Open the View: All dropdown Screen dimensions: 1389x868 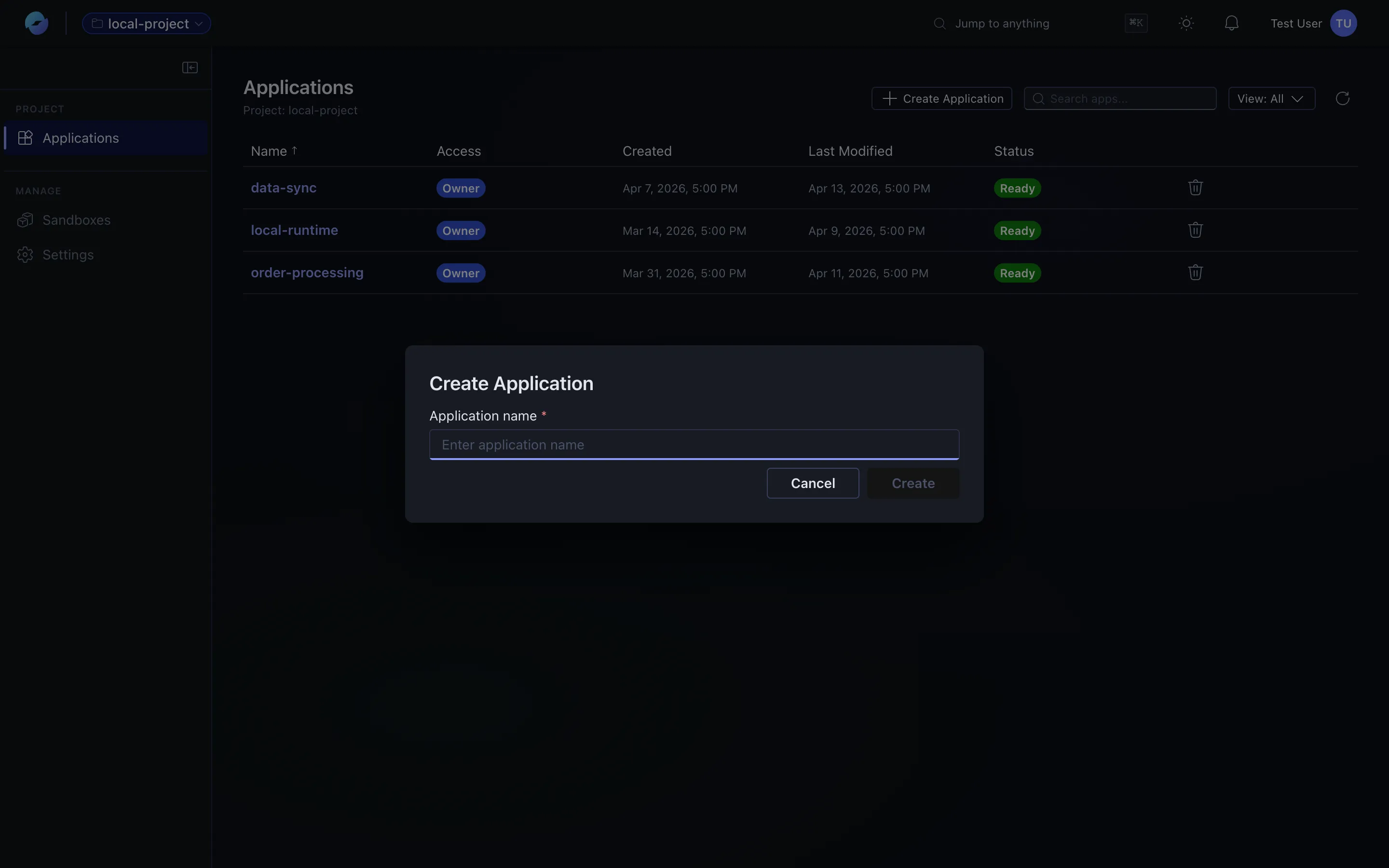pos(1271,98)
